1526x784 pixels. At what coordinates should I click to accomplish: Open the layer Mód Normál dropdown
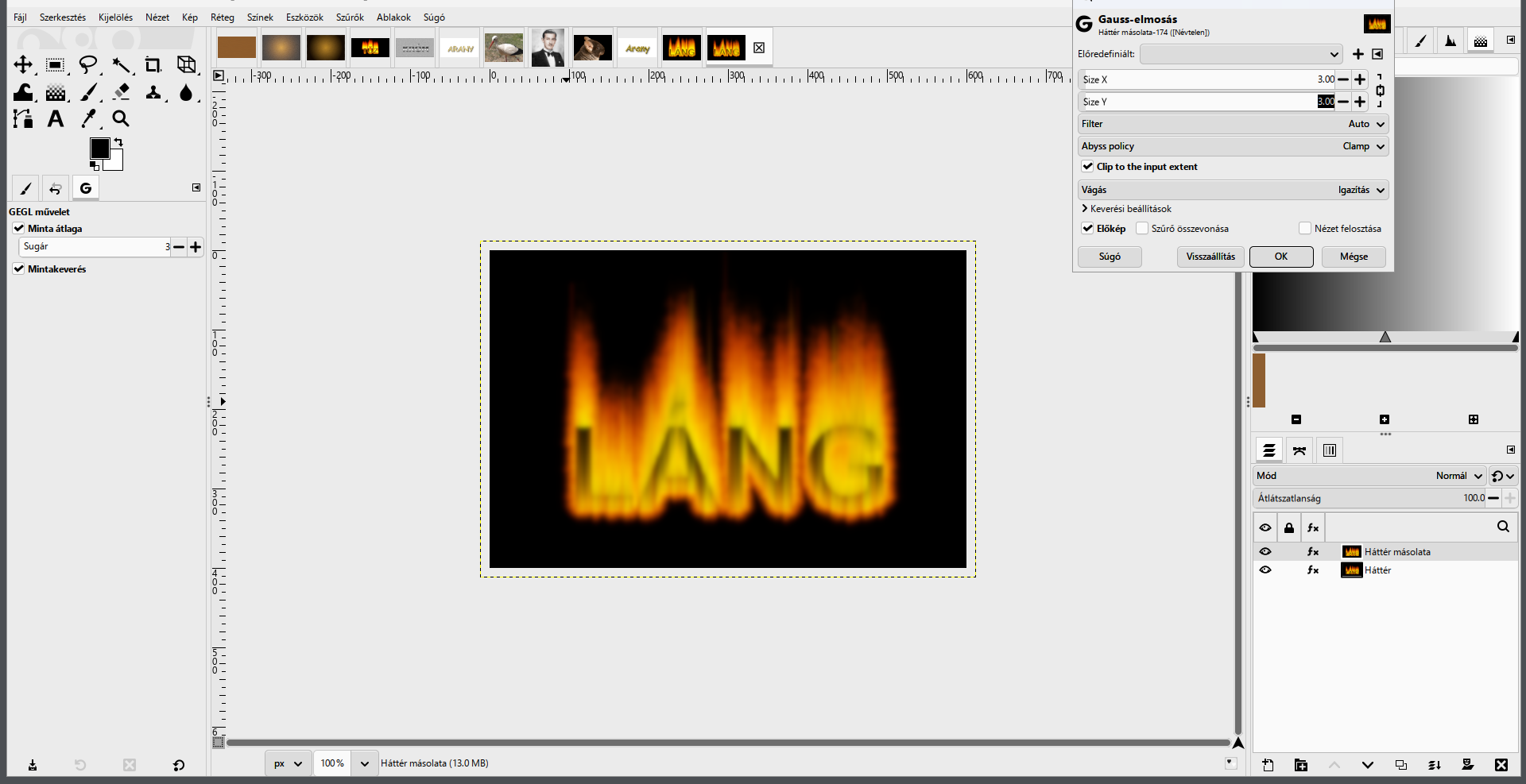click(1369, 476)
